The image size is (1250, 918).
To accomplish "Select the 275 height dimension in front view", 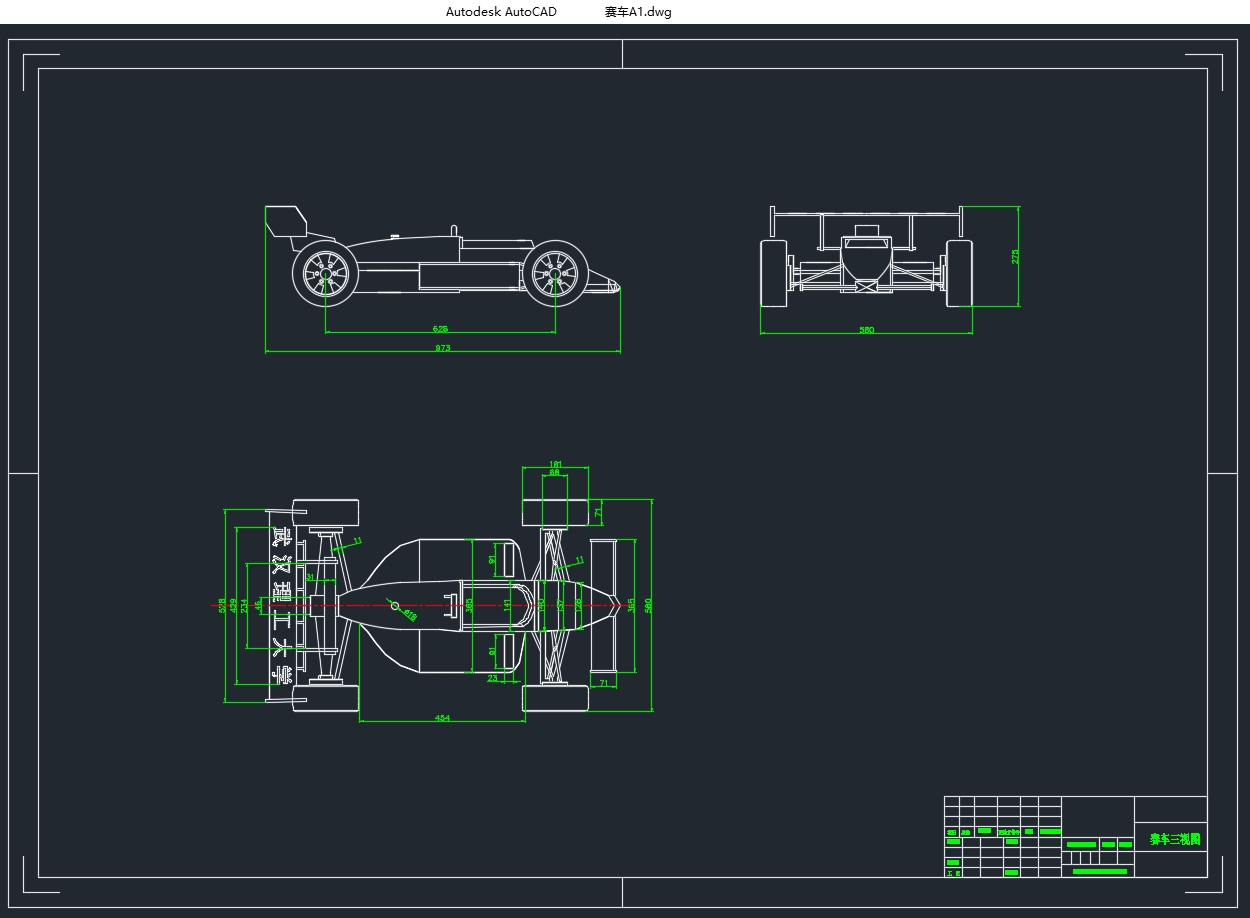I will 1016,256.
